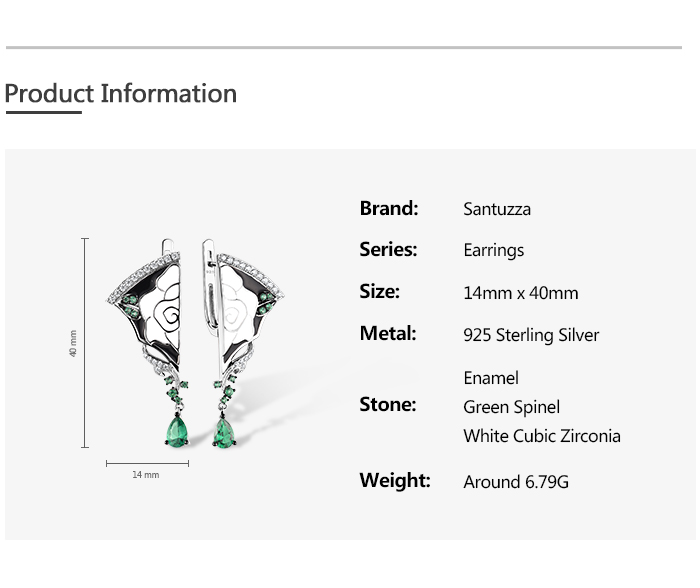This screenshot has width=700, height=588.
Task: Click the 40 mm height dimension label
Action: click(73, 344)
